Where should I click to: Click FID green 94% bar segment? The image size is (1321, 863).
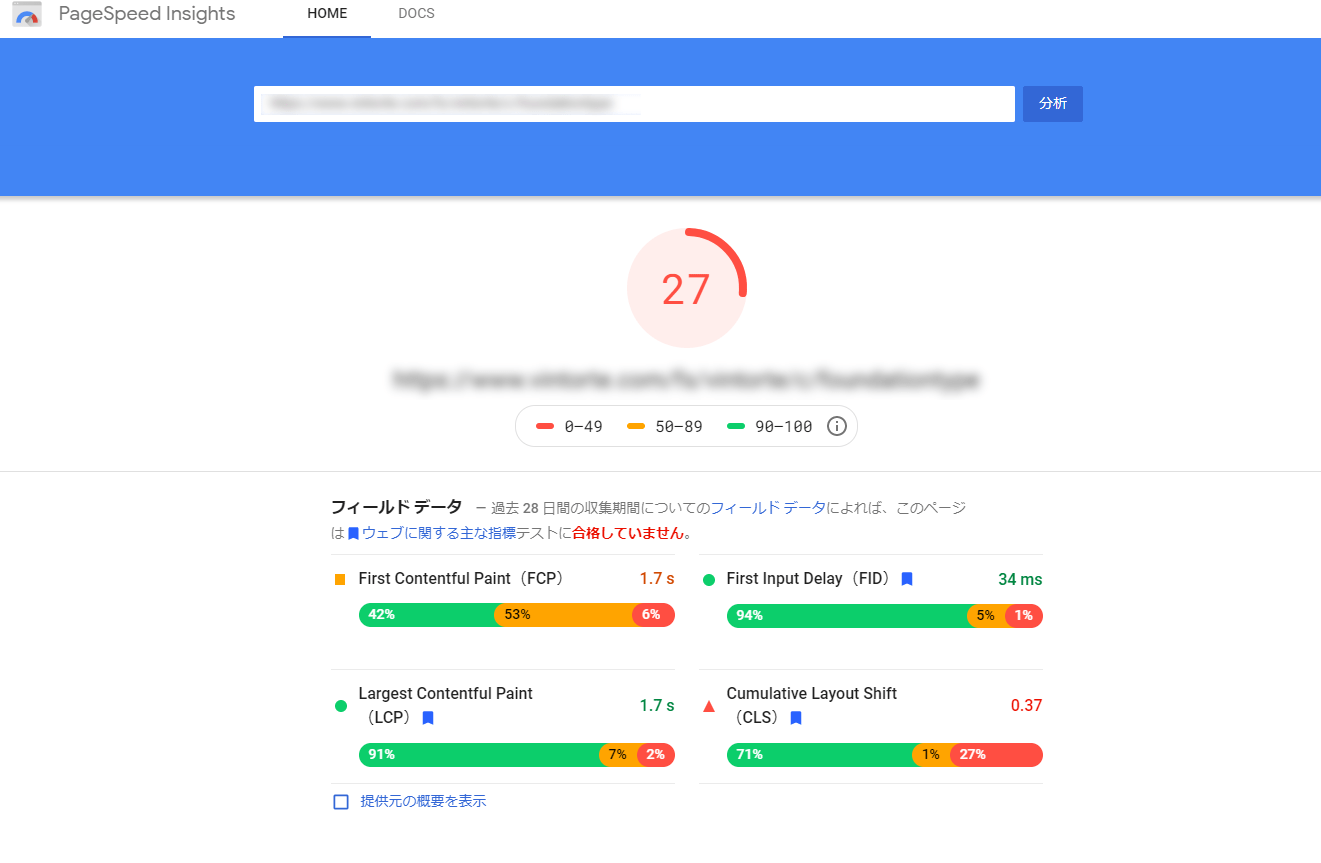[x=847, y=616]
